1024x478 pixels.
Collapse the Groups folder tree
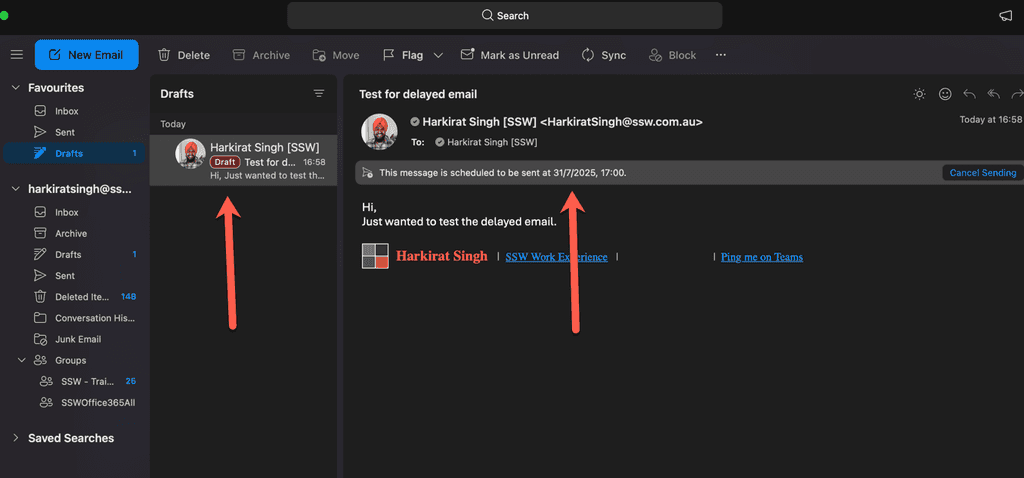tap(21, 360)
